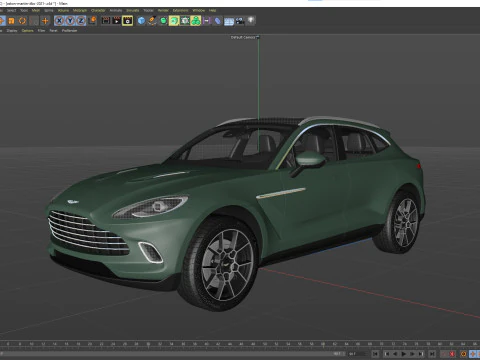Click frame 30 on timeline ruler

click(x=148, y=344)
